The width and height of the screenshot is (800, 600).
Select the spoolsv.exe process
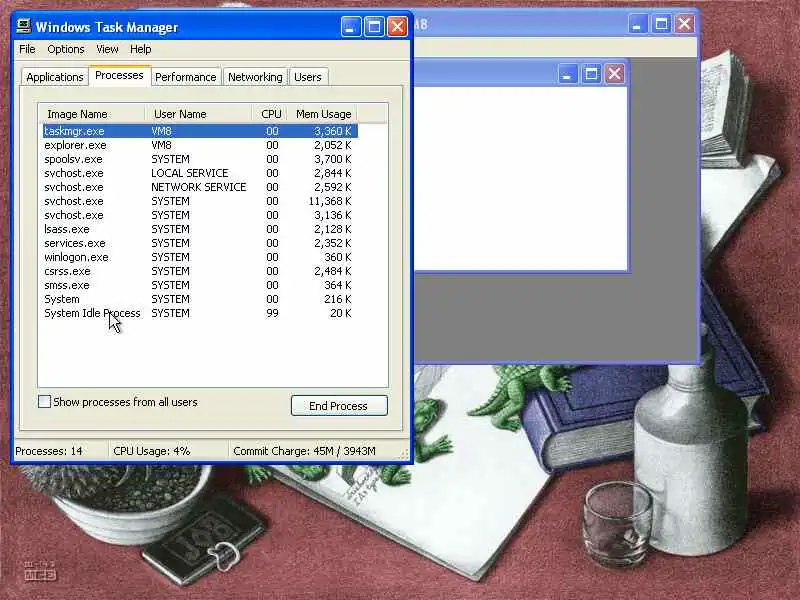200,159
